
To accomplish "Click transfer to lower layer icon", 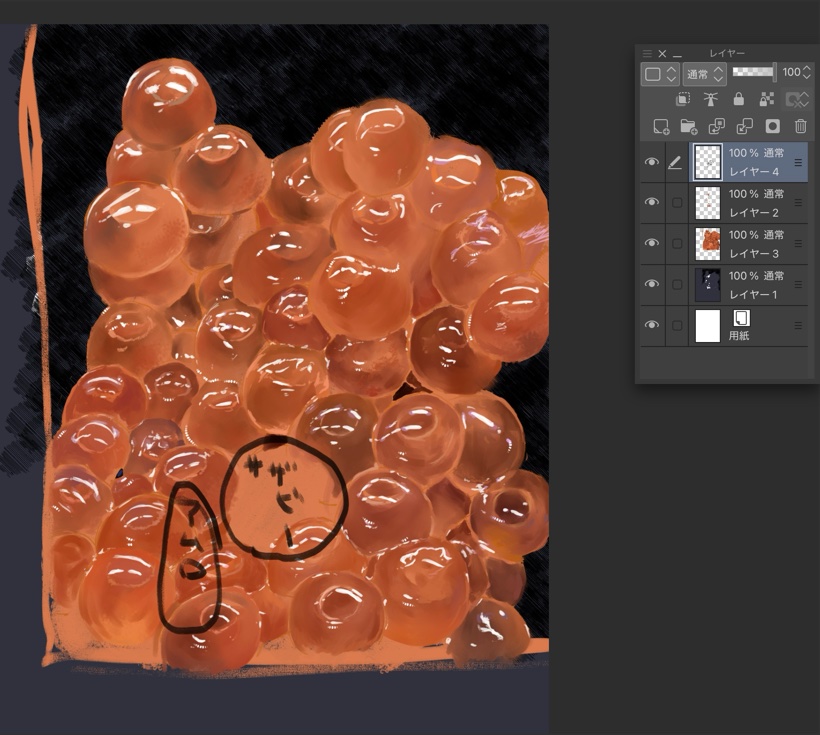I will coord(716,126).
